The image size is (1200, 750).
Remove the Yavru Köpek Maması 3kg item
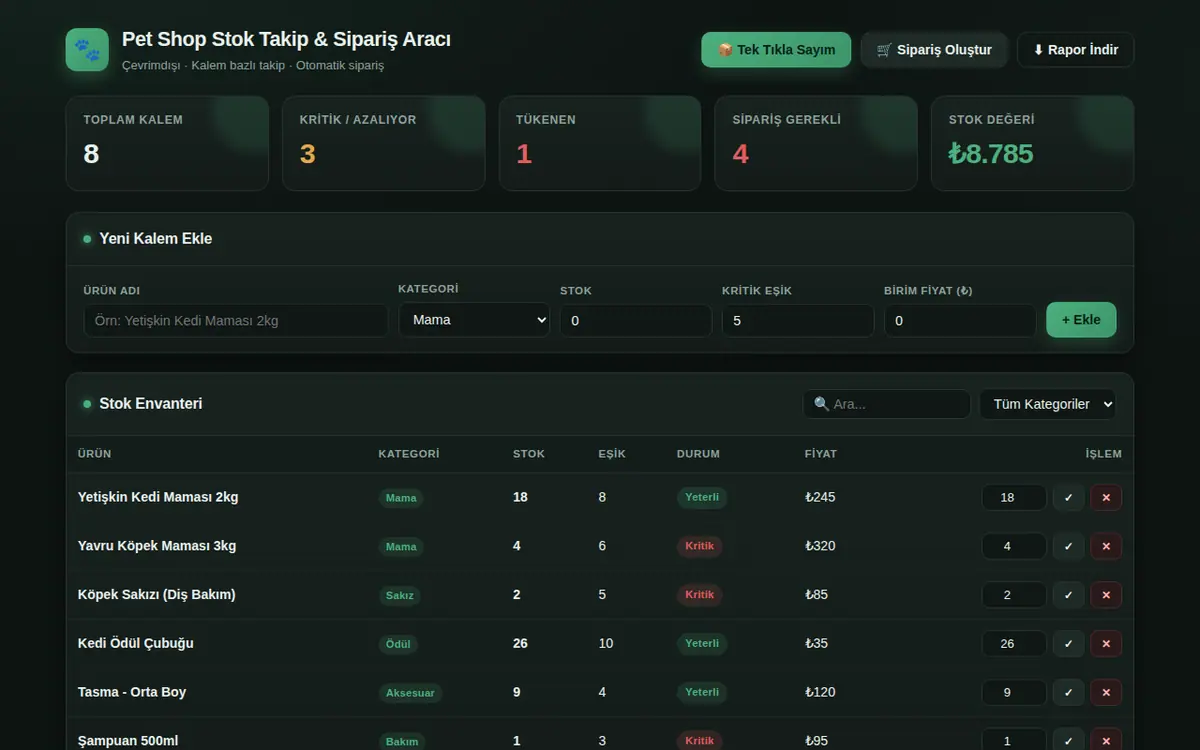point(1106,546)
